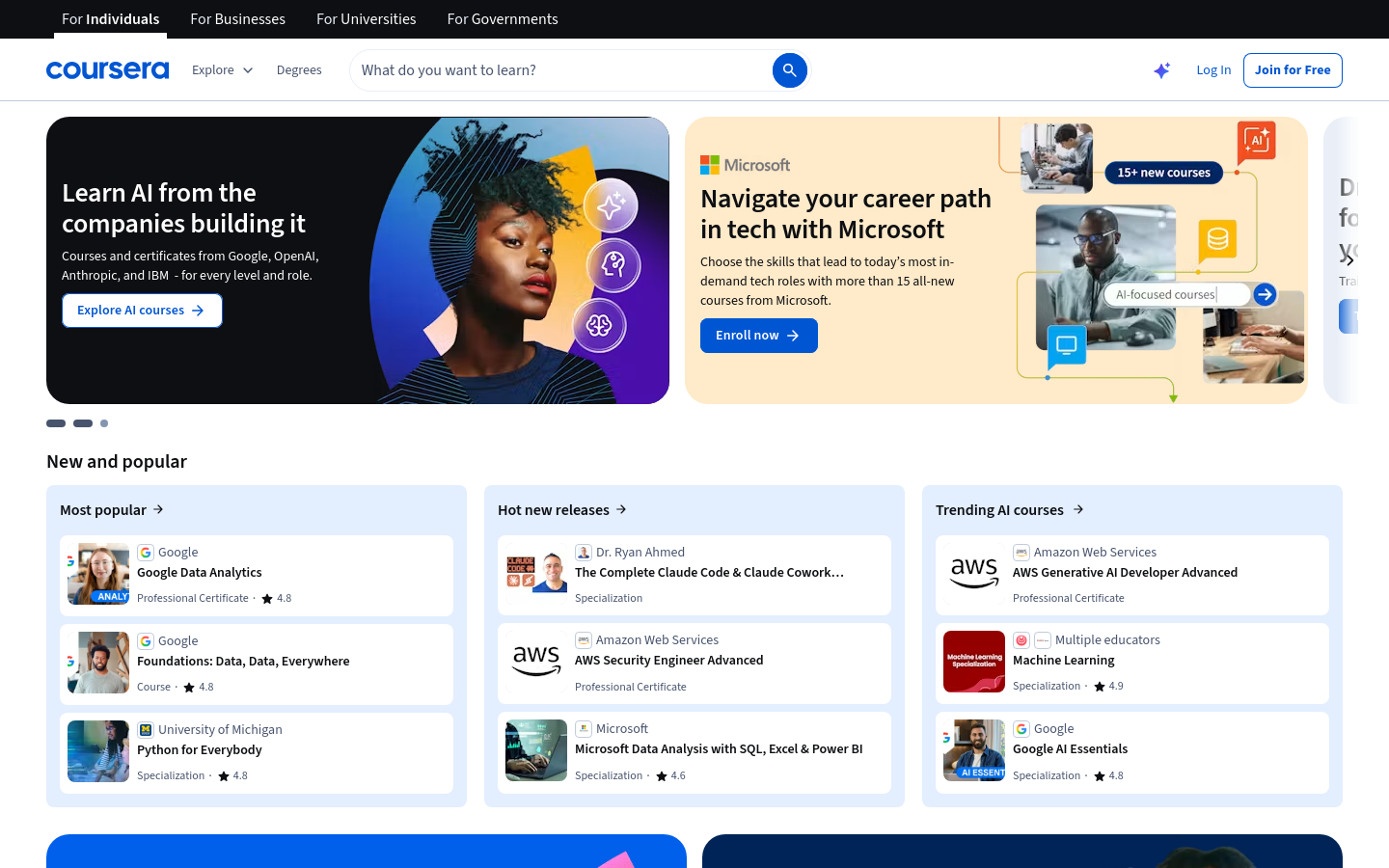The height and width of the screenshot is (868, 1389).
Task: Go to the second carousel slide indicator
Action: coord(83,423)
